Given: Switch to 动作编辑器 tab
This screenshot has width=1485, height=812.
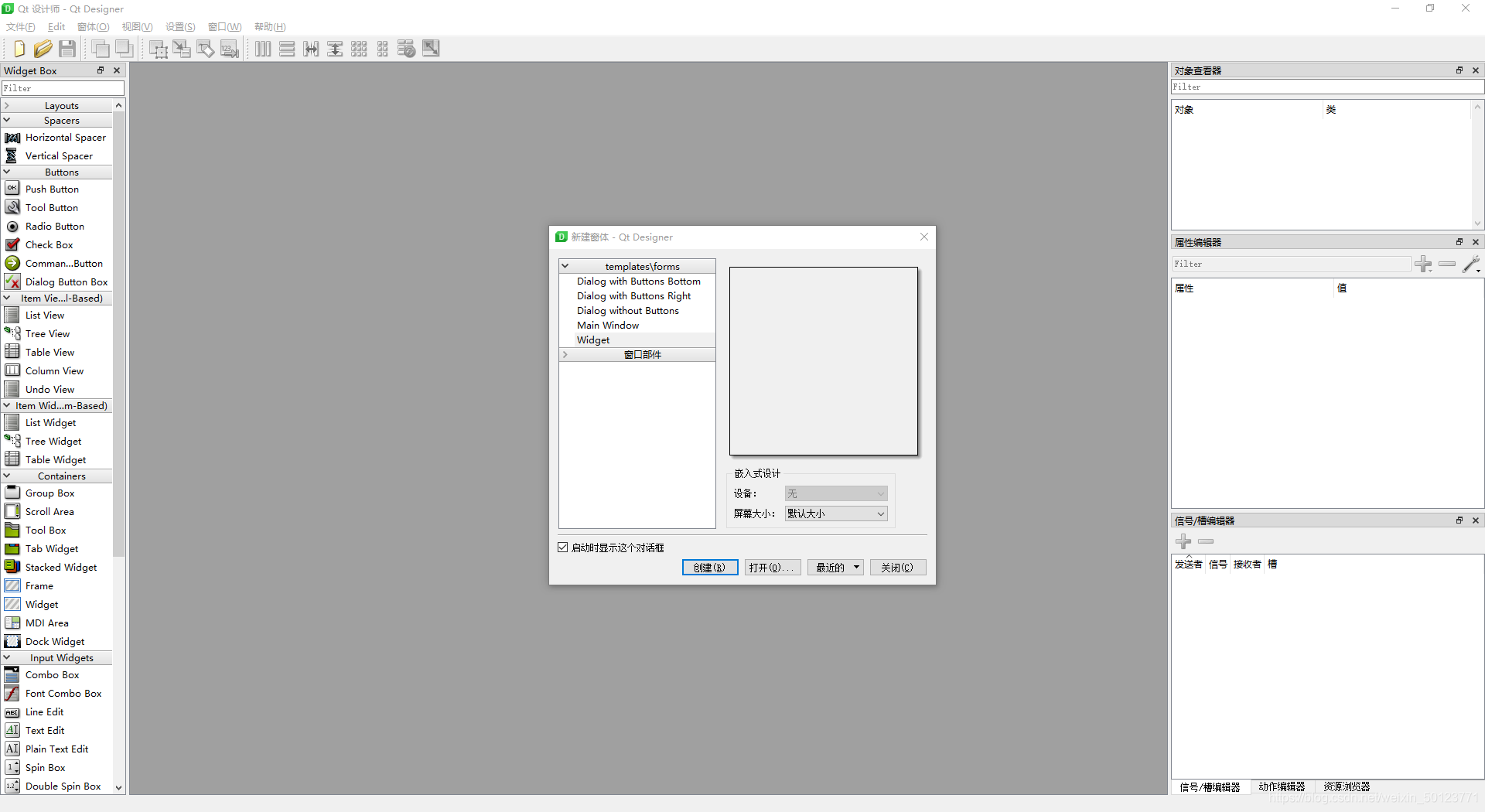Looking at the screenshot, I should point(1282,786).
